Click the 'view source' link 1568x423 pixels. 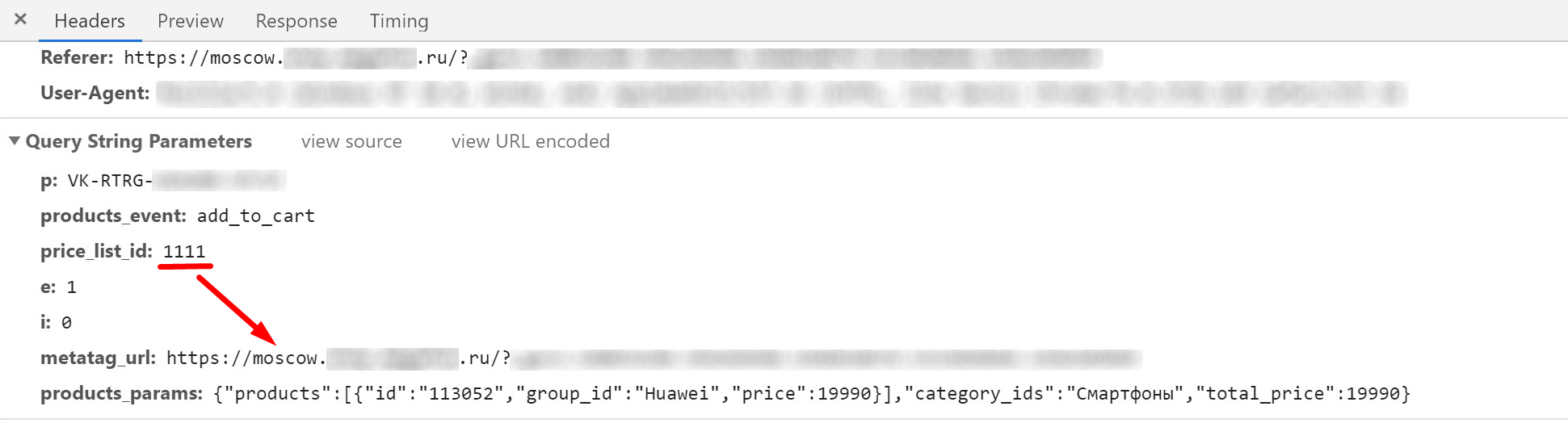coord(351,141)
